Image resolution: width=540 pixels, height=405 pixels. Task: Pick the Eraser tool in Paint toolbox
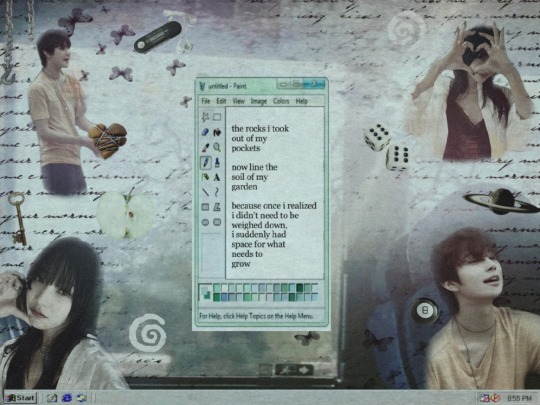(205, 132)
